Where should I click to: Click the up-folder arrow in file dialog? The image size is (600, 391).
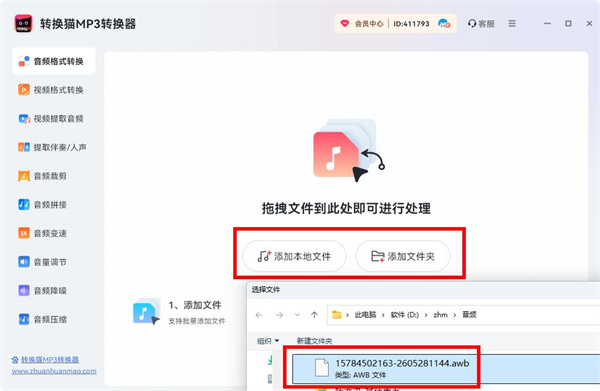click(x=314, y=315)
